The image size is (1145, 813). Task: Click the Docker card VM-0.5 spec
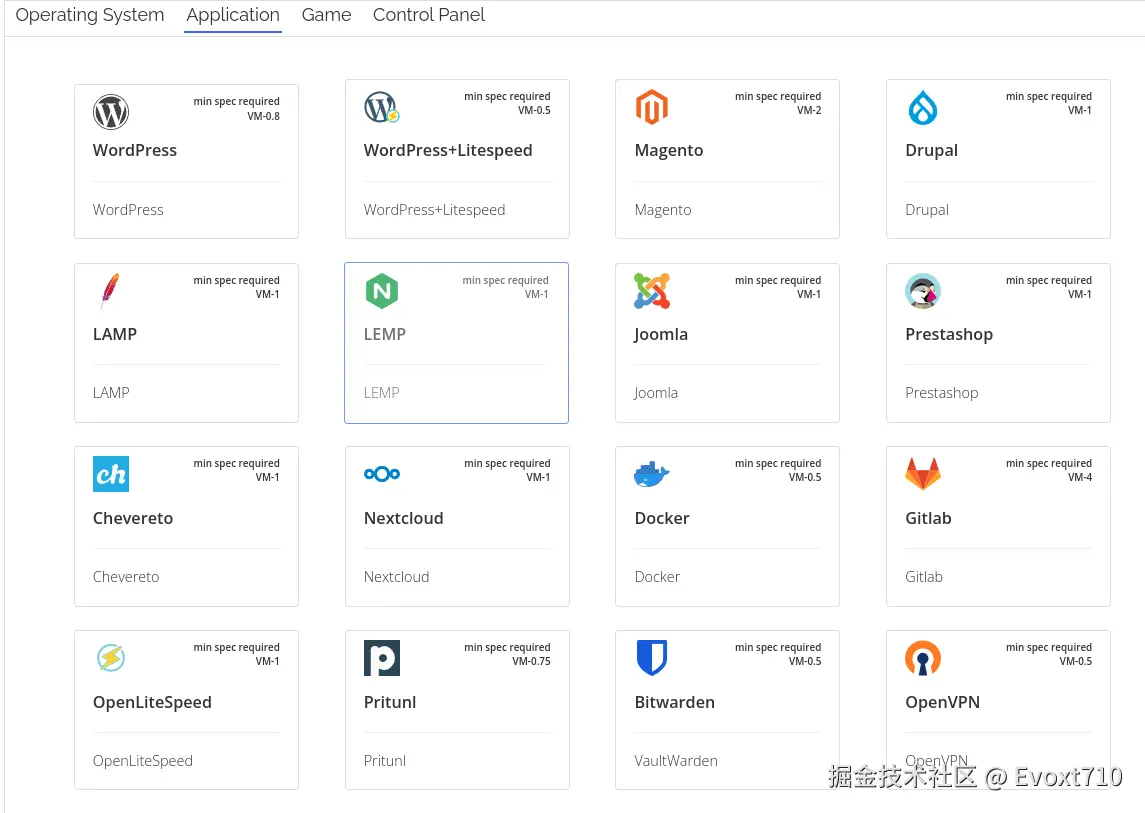805,477
